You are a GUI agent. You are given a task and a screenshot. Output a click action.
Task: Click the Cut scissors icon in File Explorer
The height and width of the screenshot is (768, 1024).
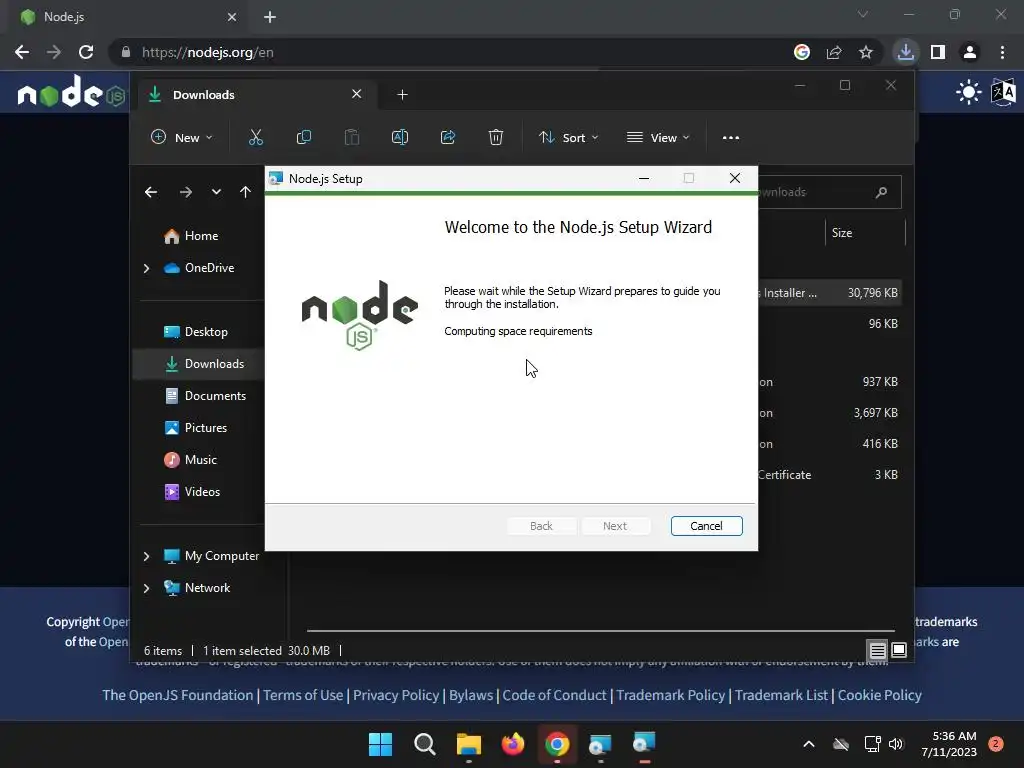(255, 137)
